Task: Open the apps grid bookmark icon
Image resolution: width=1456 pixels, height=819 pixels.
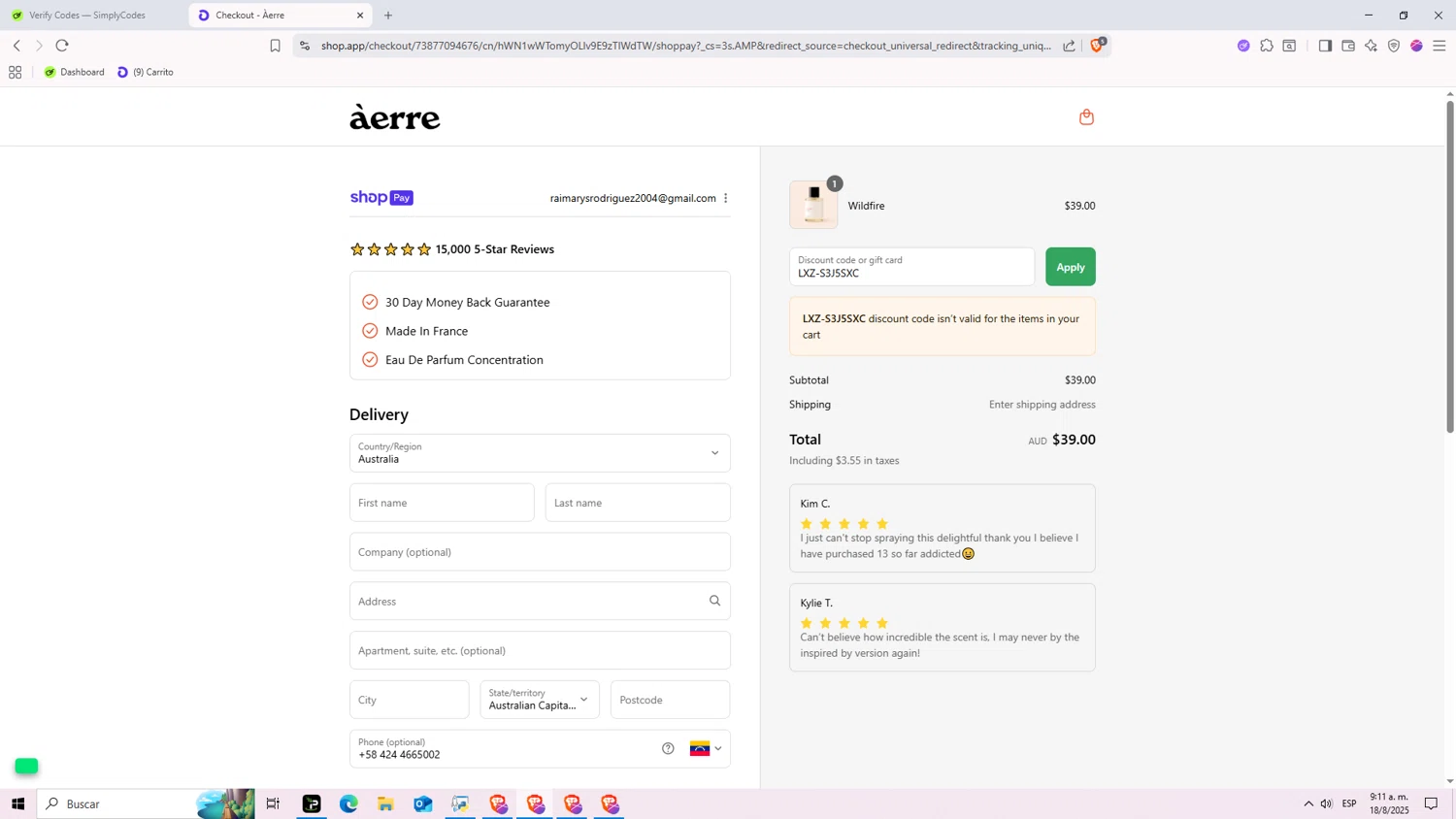Action: (x=15, y=72)
